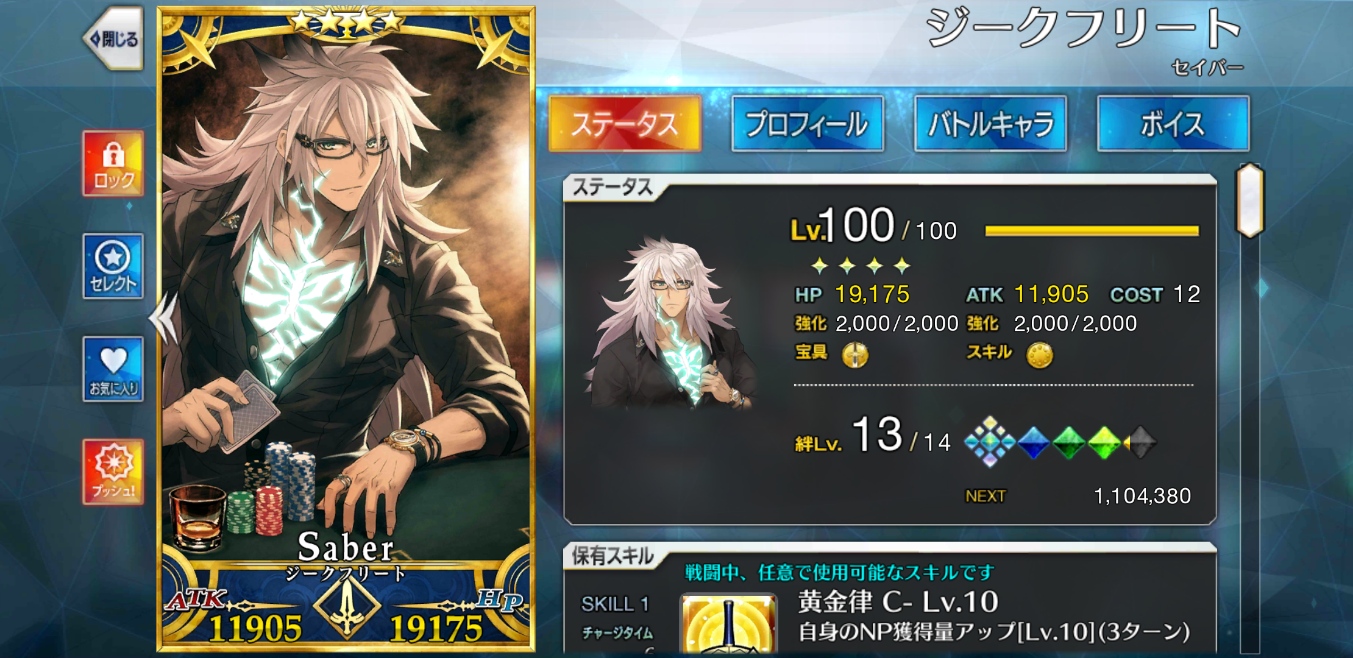Toggle the red ロック lock icon
Screen dimensions: 1353x658
pyautogui.click(x=112, y=163)
